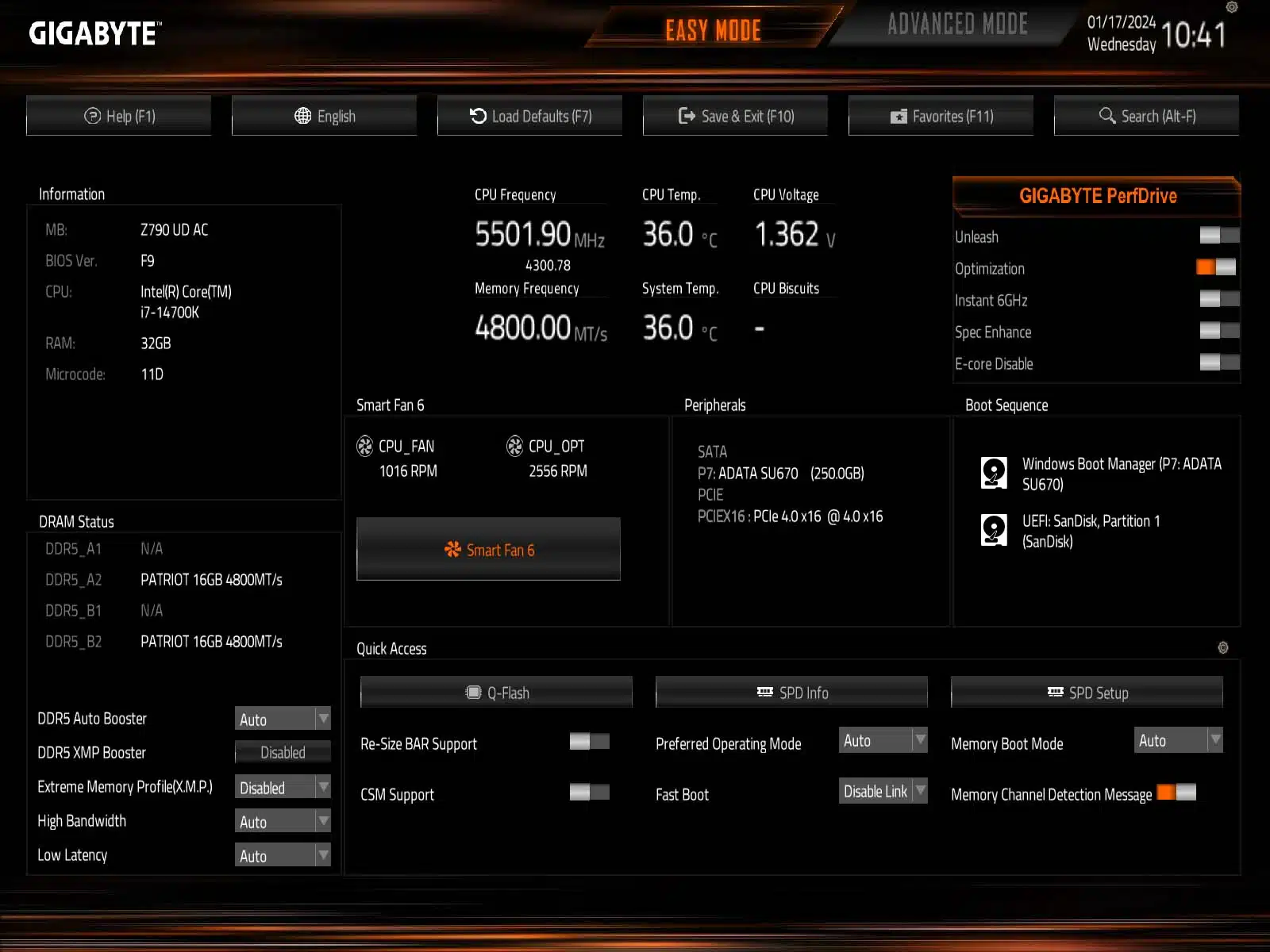Click the Save & Exit (F10) button
The width and height of the screenshot is (1270, 952).
736,116
